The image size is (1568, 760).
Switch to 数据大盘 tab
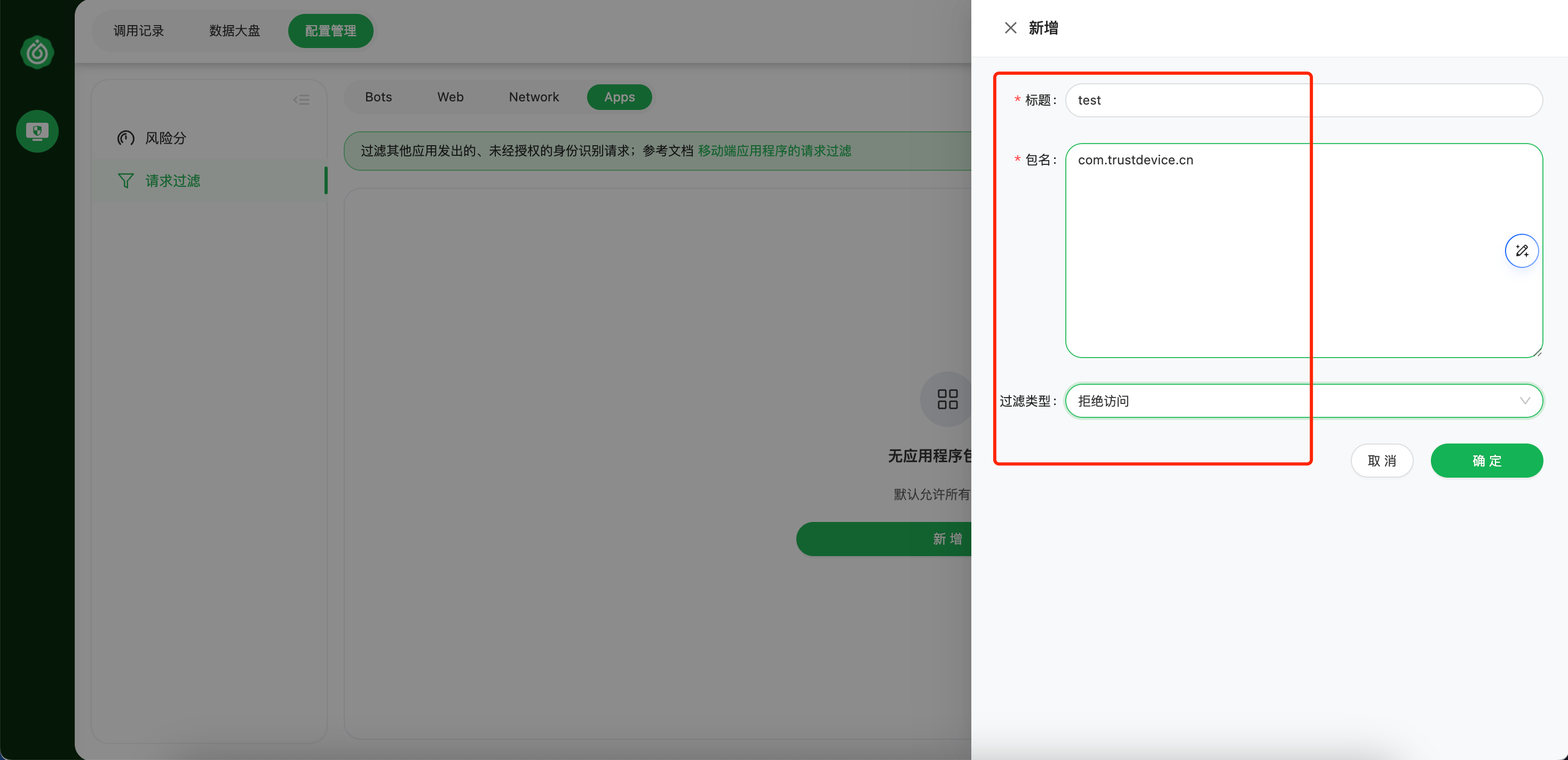235,31
